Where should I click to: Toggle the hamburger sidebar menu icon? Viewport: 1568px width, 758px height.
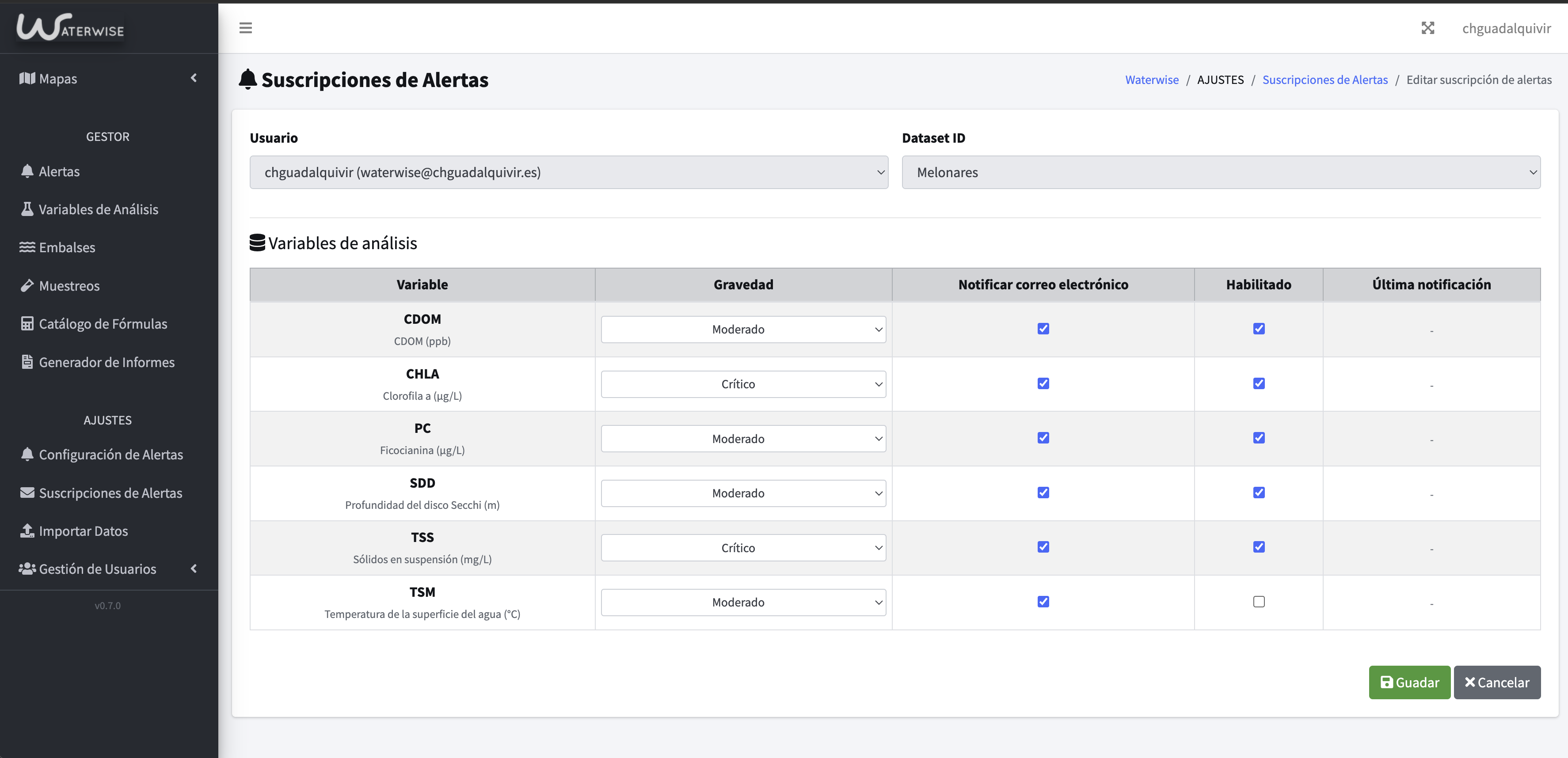pos(245,28)
